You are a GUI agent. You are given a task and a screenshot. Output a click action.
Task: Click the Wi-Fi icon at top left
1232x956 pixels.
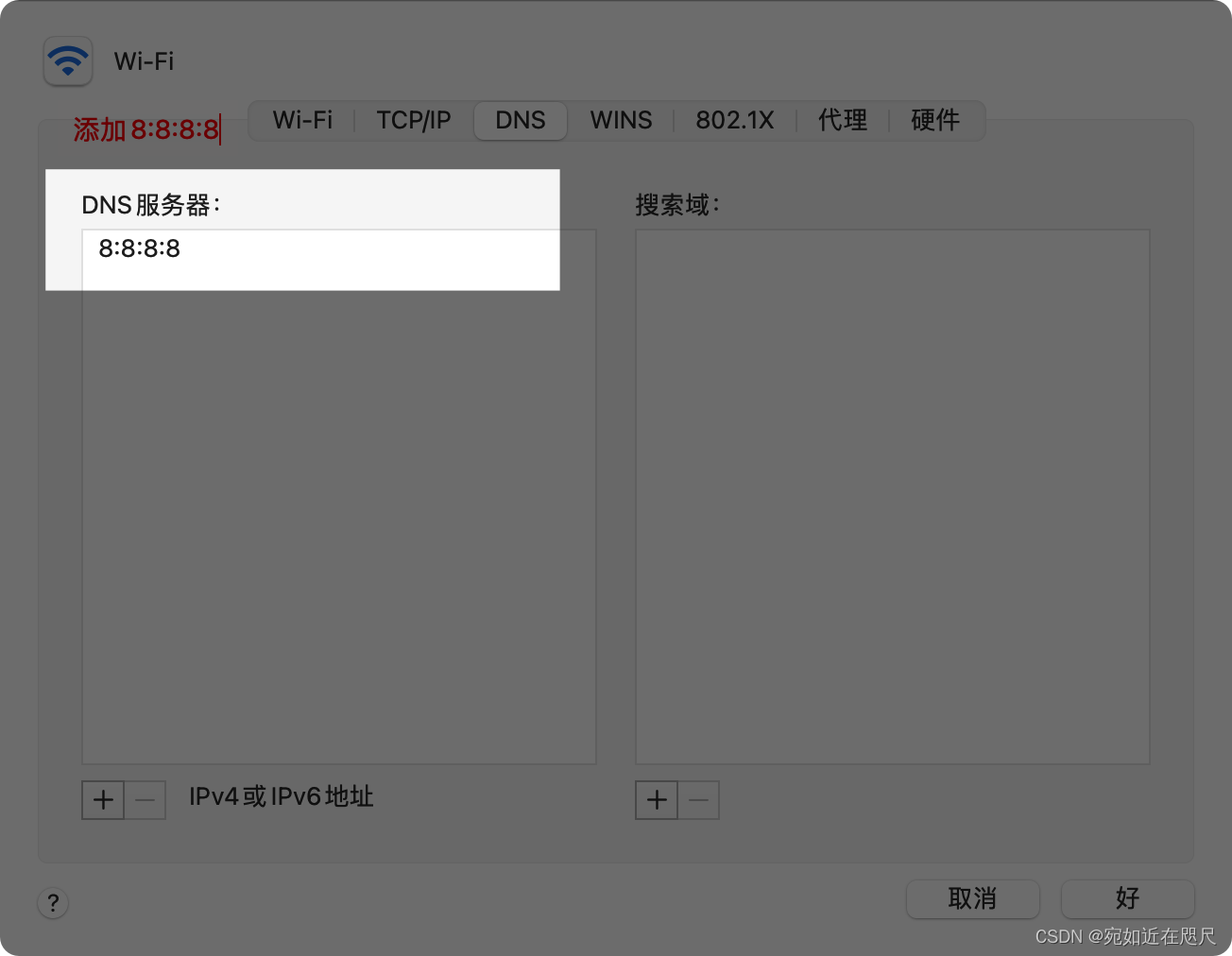tap(67, 60)
